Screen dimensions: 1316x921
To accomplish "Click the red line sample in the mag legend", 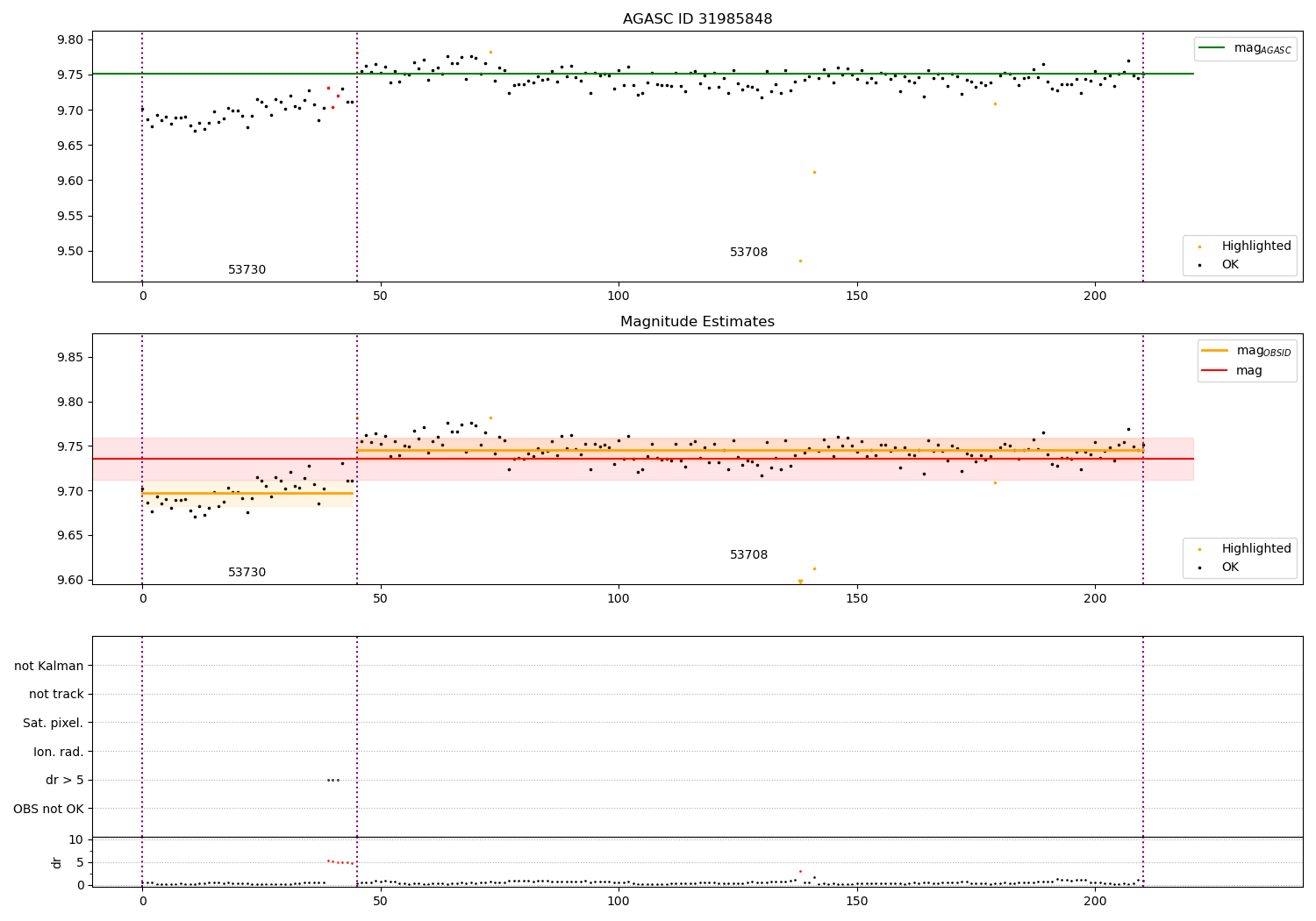I will pyautogui.click(x=1214, y=370).
